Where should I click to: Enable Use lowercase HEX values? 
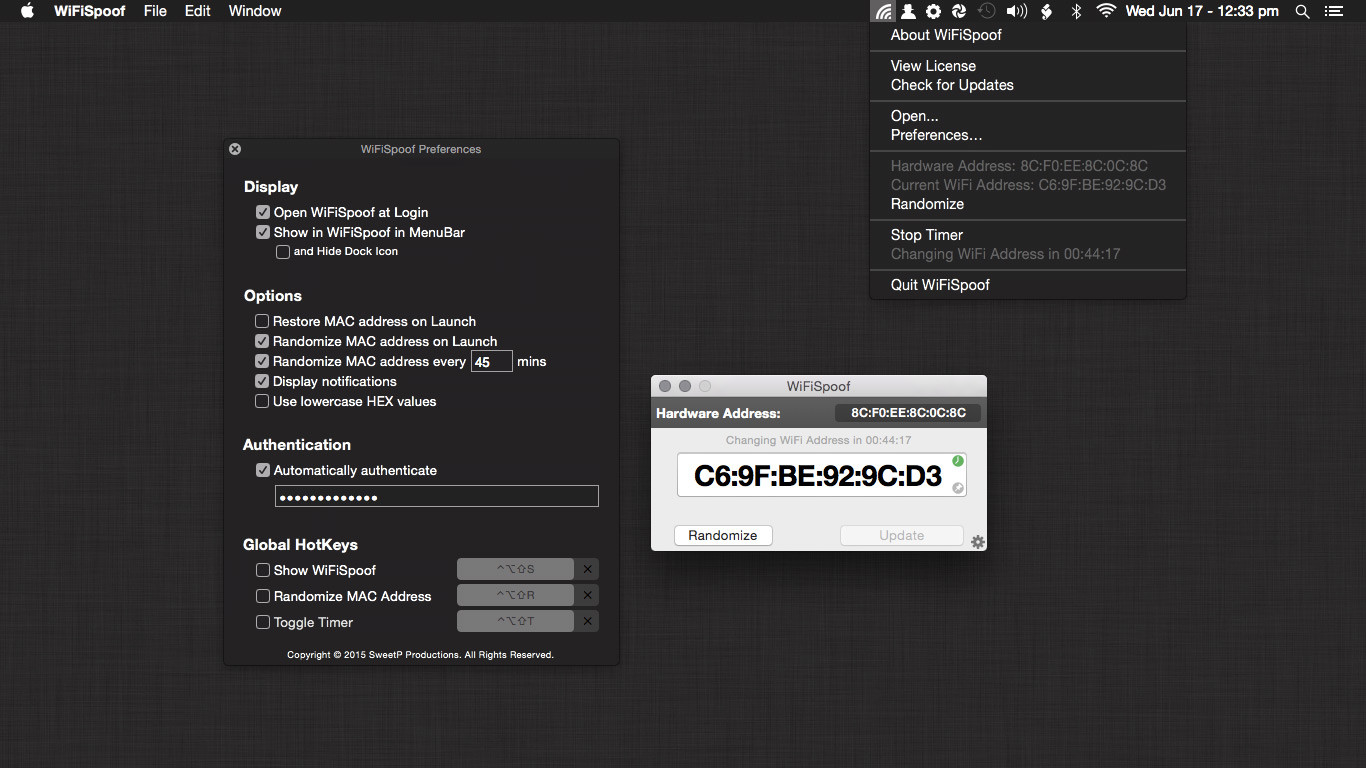coord(262,401)
